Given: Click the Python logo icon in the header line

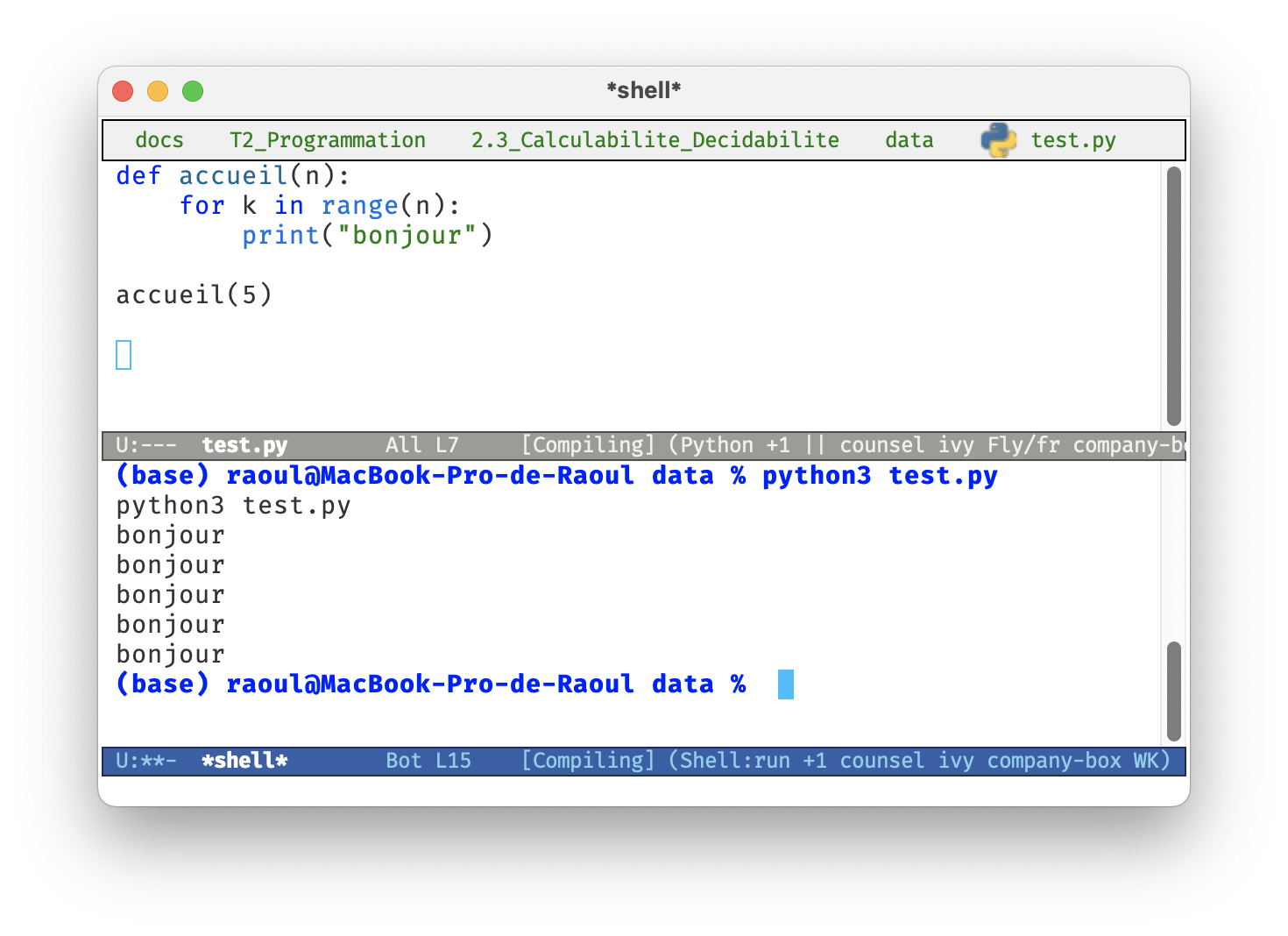Looking at the screenshot, I should (x=999, y=140).
